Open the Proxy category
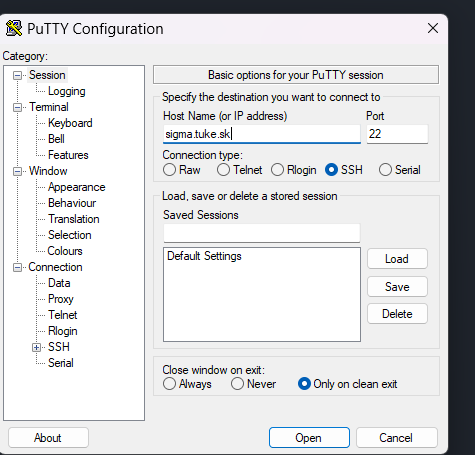This screenshot has width=475, height=455. click(x=61, y=299)
